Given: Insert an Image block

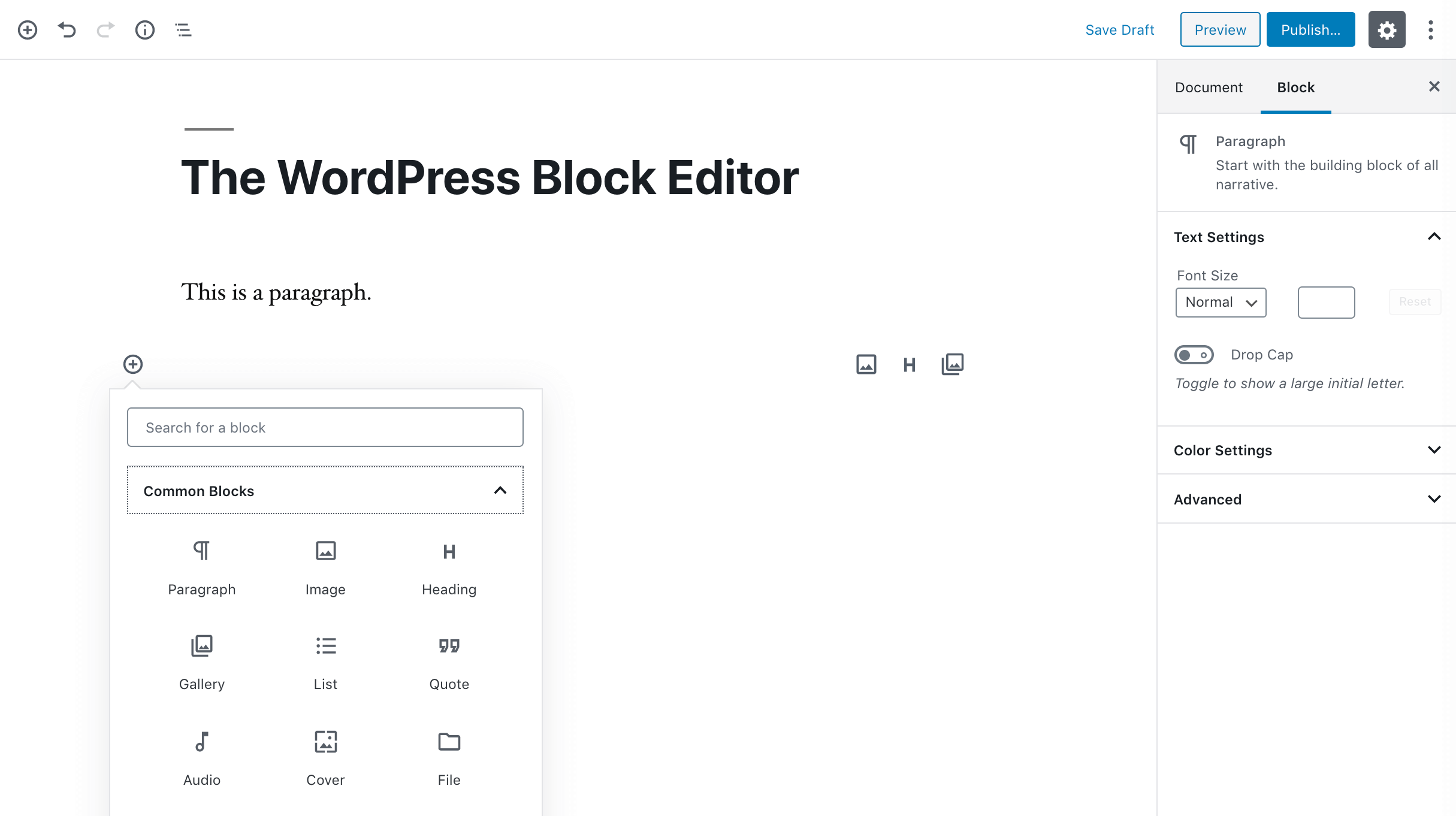Looking at the screenshot, I should [325, 568].
